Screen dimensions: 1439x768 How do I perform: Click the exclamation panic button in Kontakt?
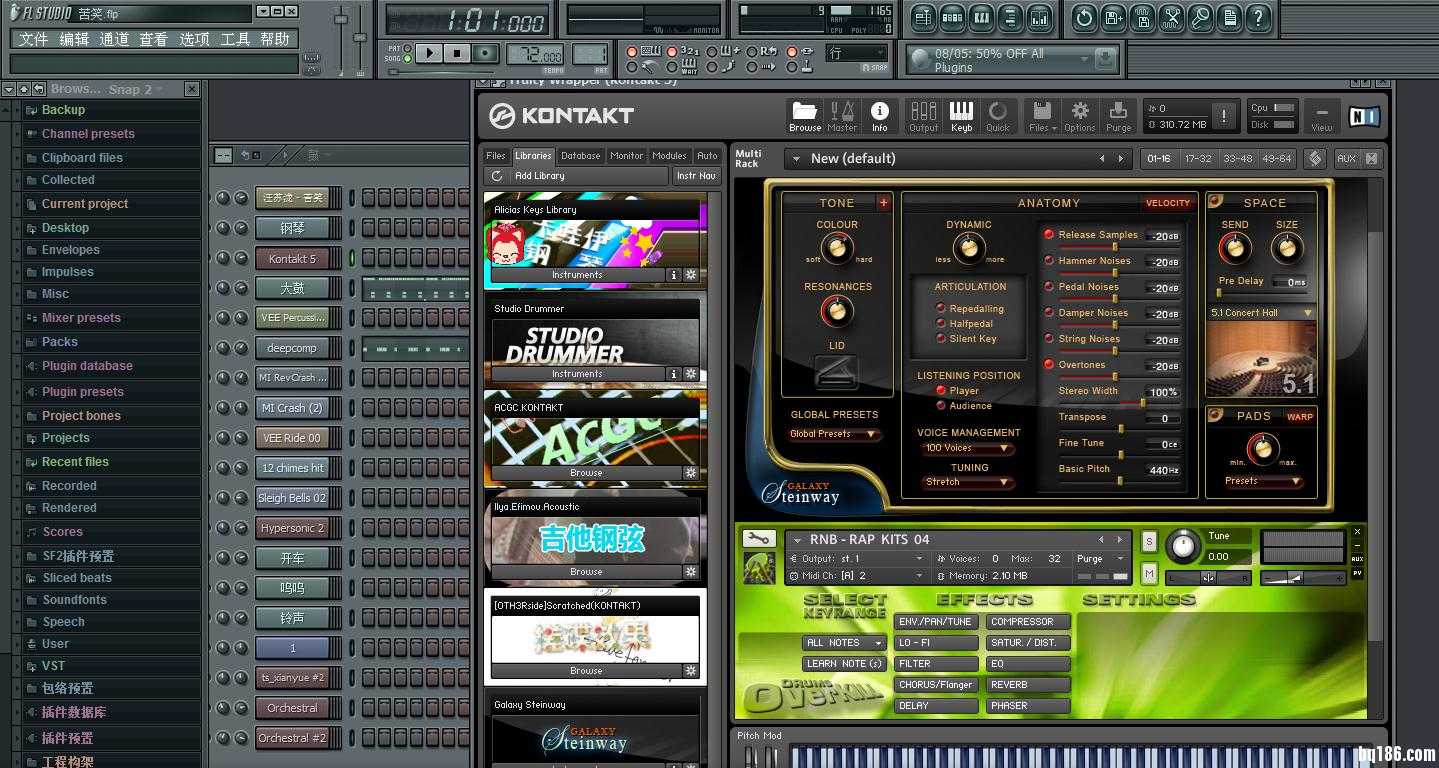click(x=1224, y=116)
